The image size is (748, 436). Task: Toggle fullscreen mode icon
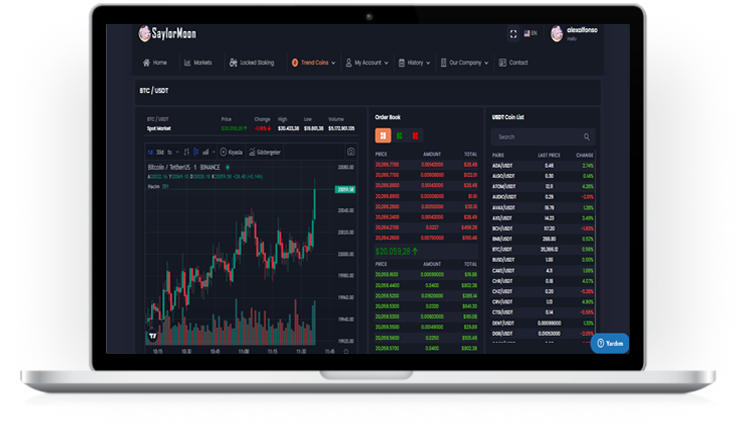[x=513, y=34]
